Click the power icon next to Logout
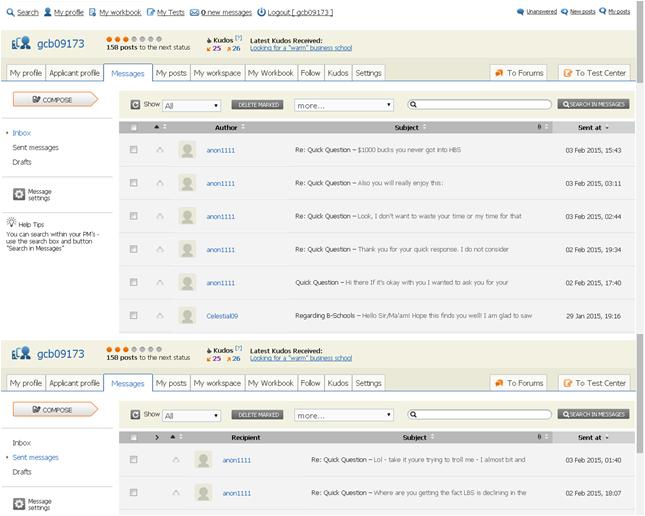The width and height of the screenshot is (645, 516). pyautogui.click(x=261, y=12)
